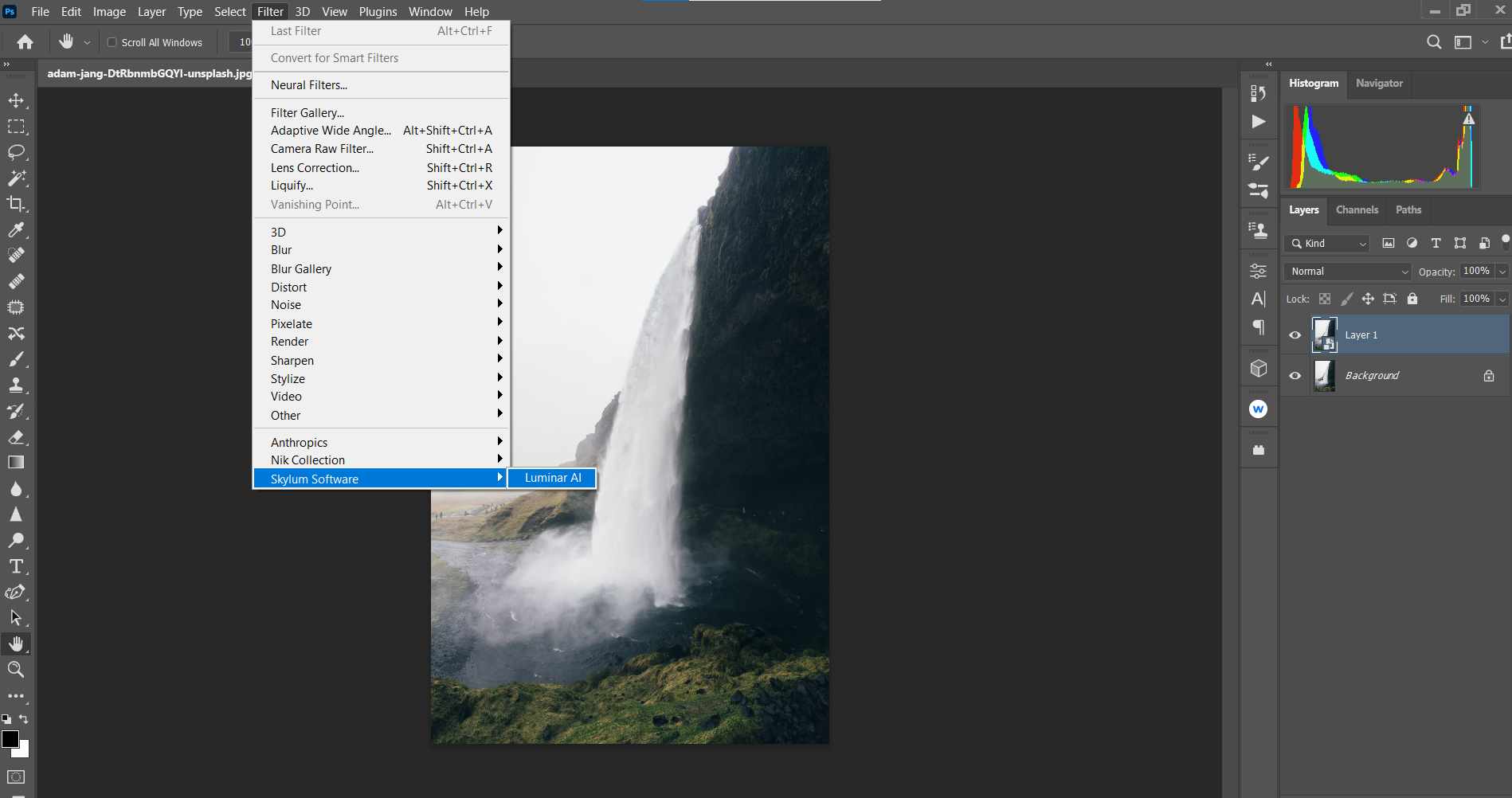The width and height of the screenshot is (1512, 798).
Task: Hide the Background layer eye icon
Action: pos(1295,376)
